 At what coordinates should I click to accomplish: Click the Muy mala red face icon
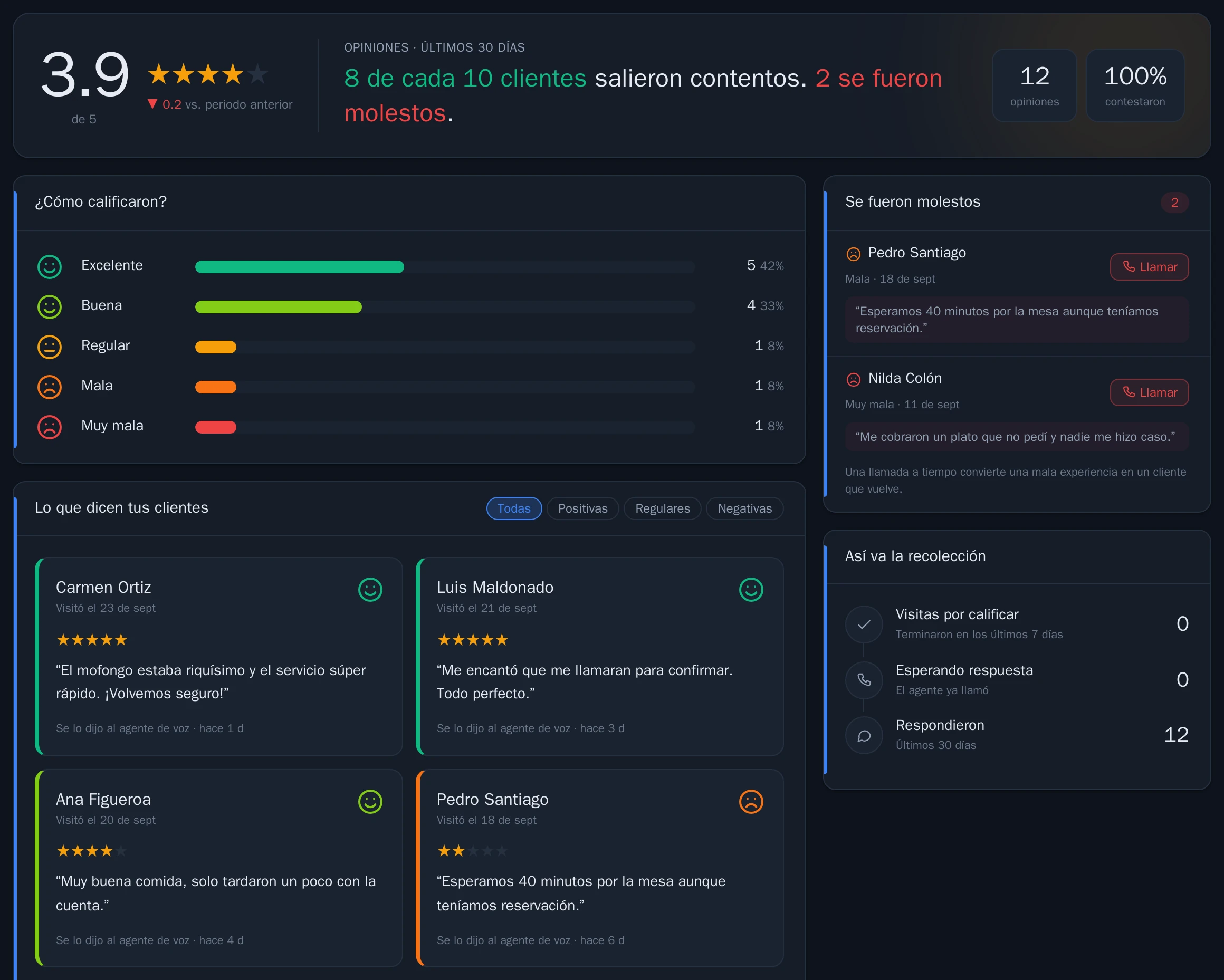coord(50,427)
